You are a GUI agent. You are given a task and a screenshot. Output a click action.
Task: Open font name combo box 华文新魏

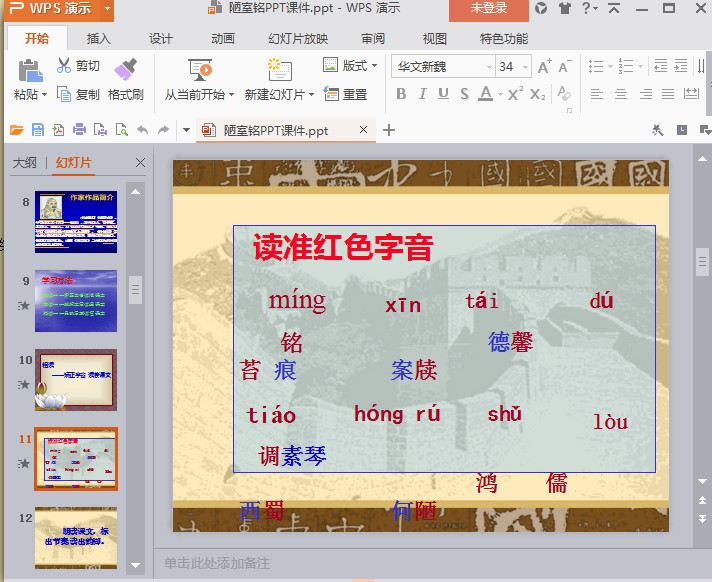click(x=443, y=67)
